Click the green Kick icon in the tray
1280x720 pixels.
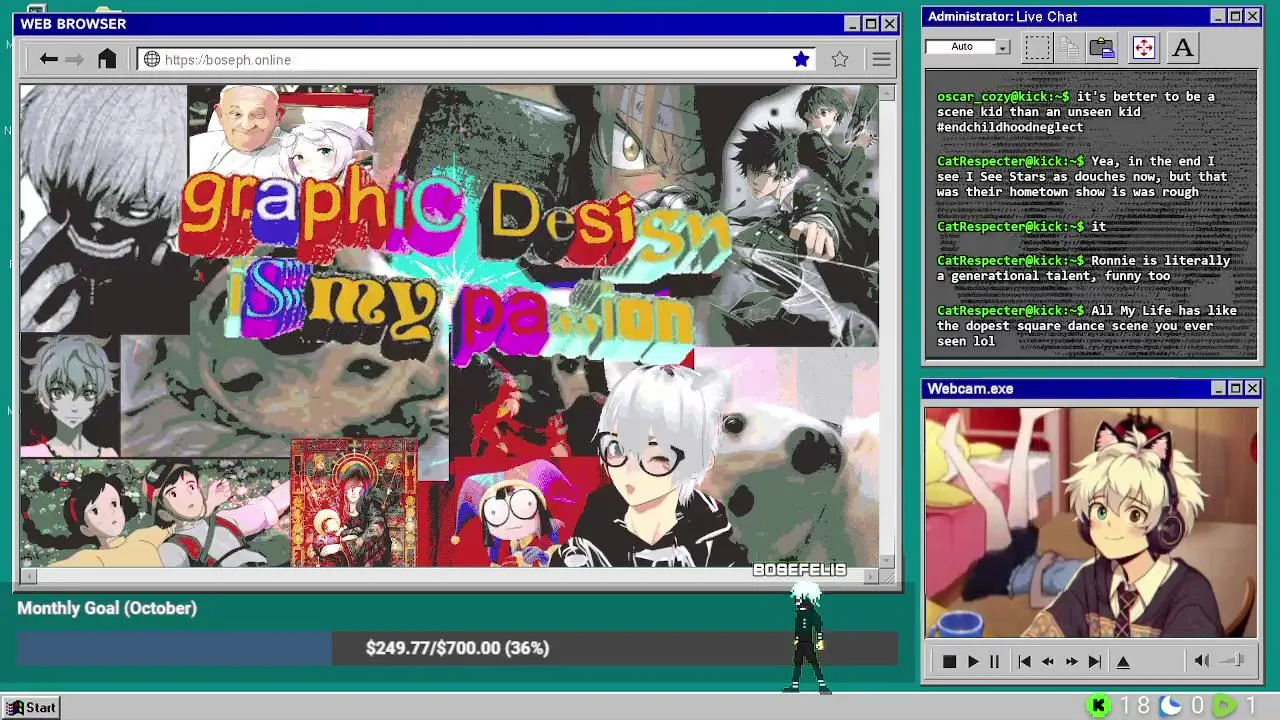point(1099,706)
